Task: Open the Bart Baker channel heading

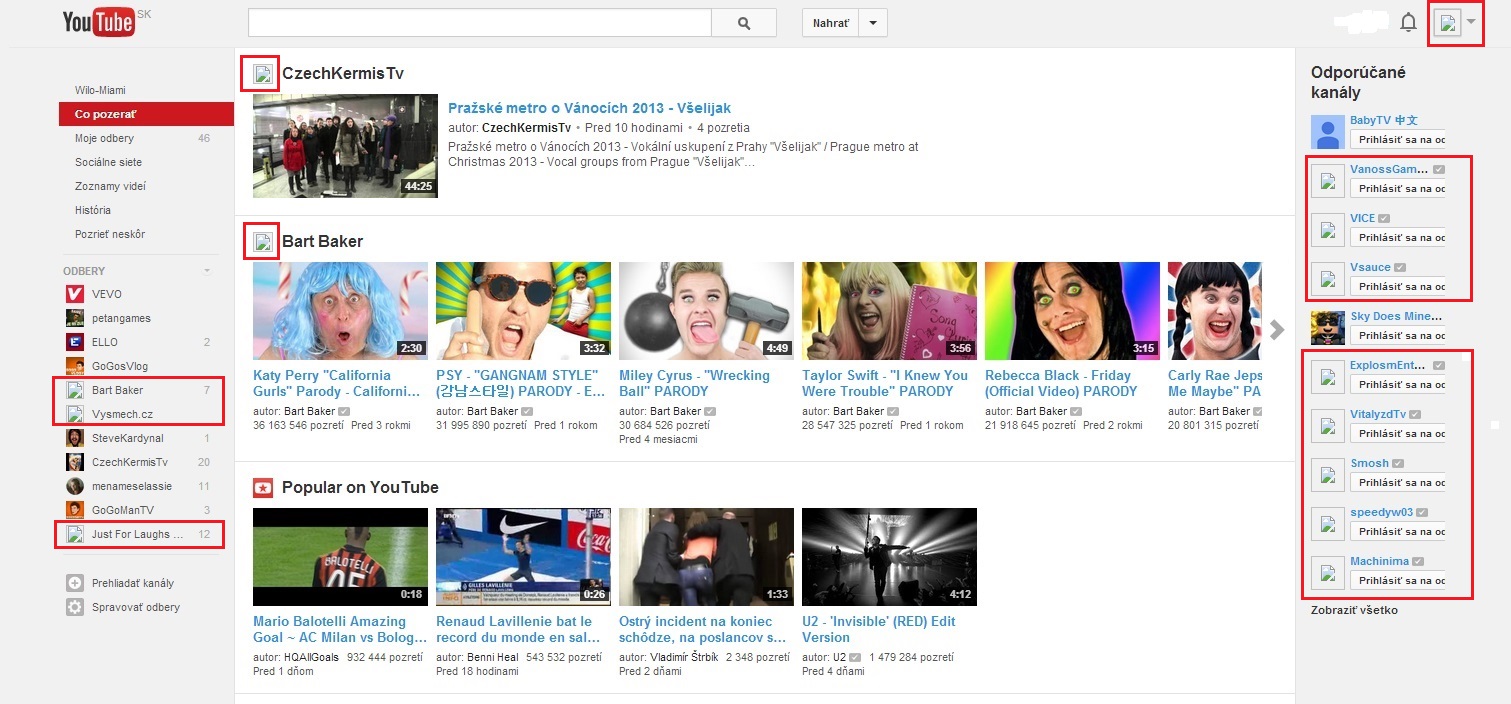Action: [x=322, y=241]
